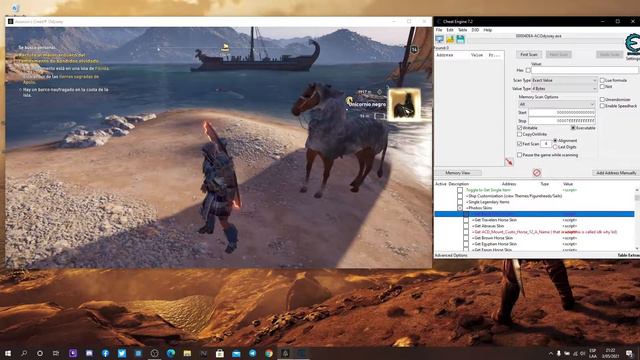Activate Get Brown Horse Skin checkbox

click(x=466, y=238)
